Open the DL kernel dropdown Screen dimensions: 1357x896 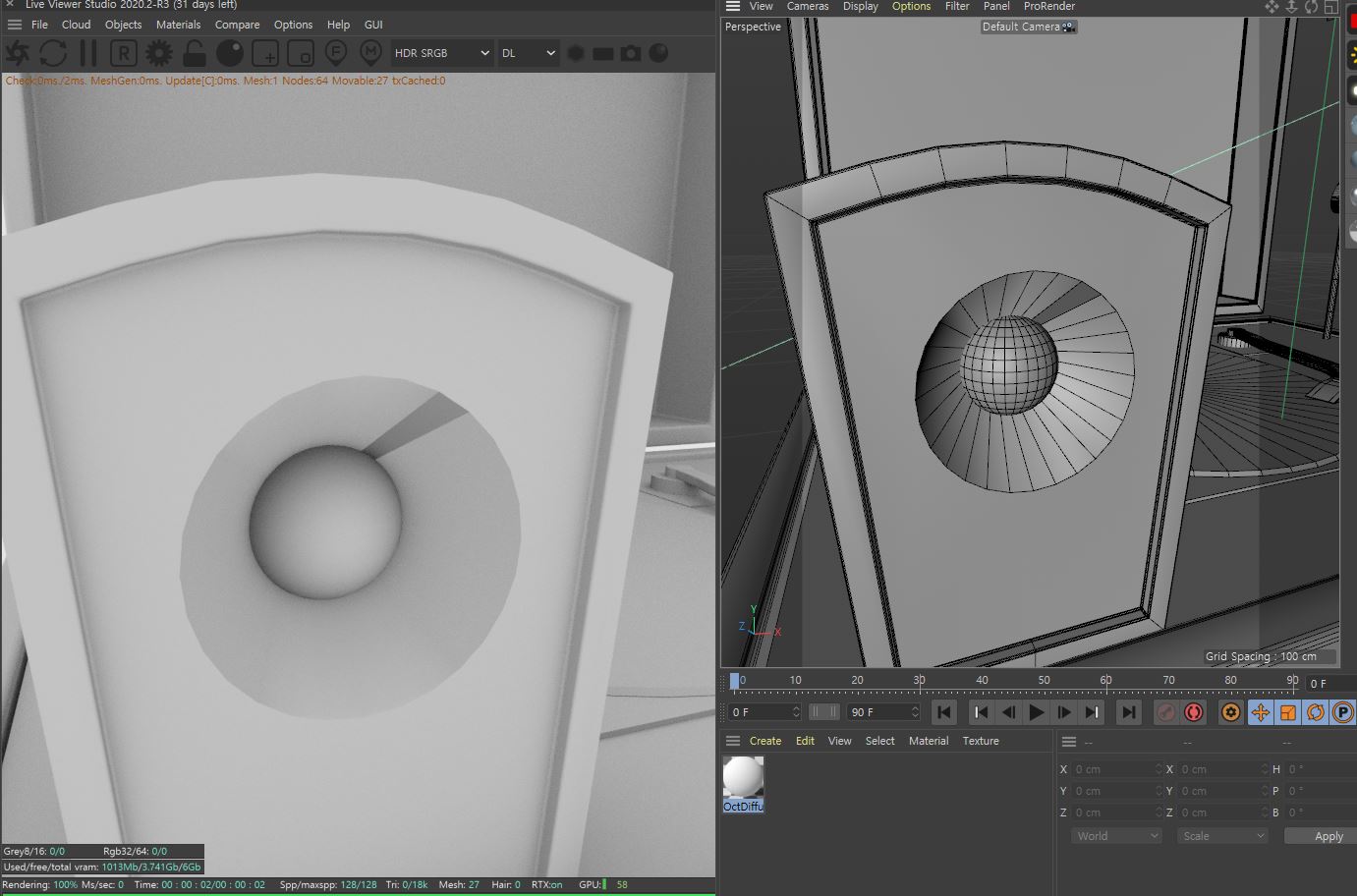point(528,53)
